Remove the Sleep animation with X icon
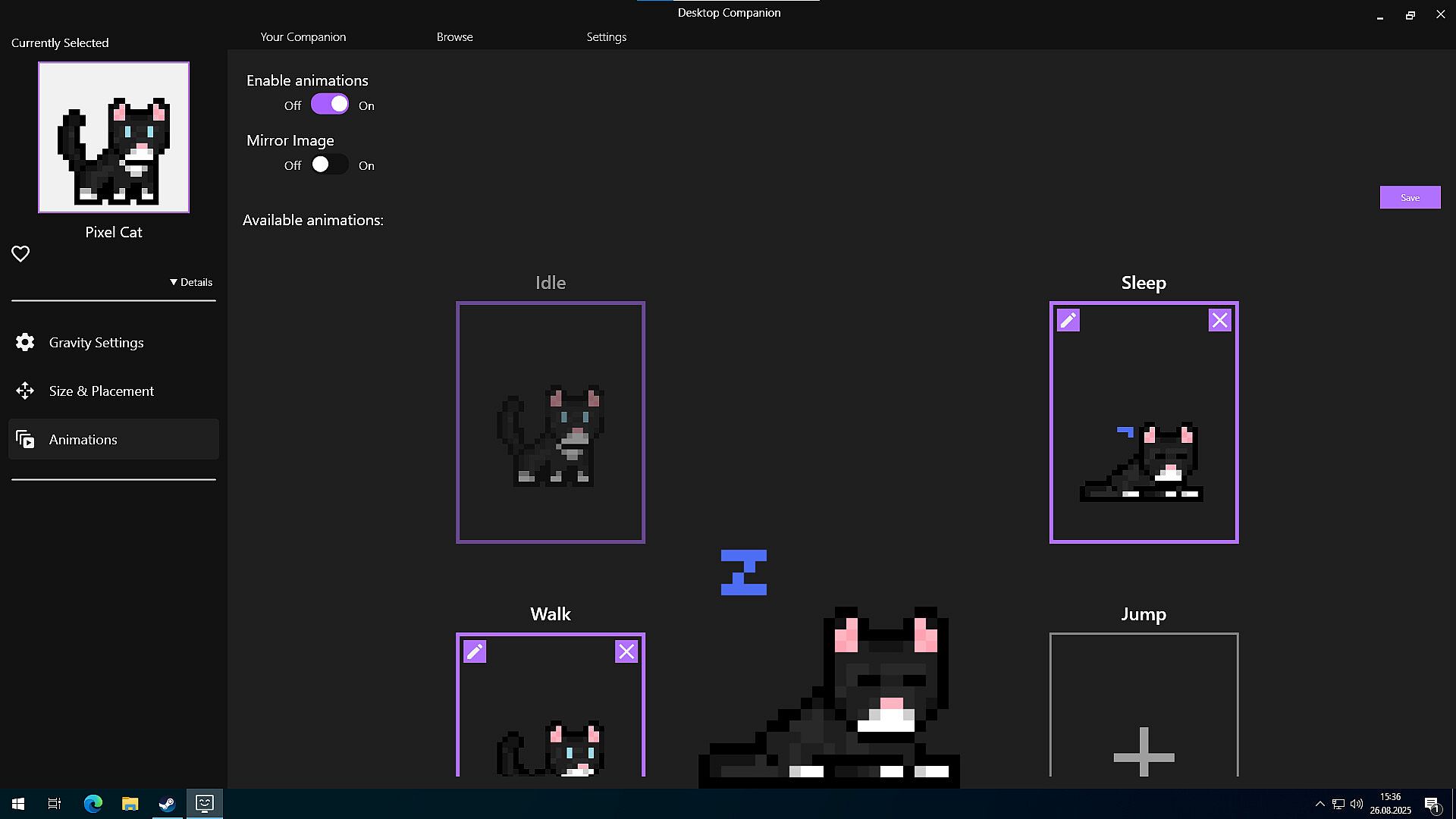 1219,321
